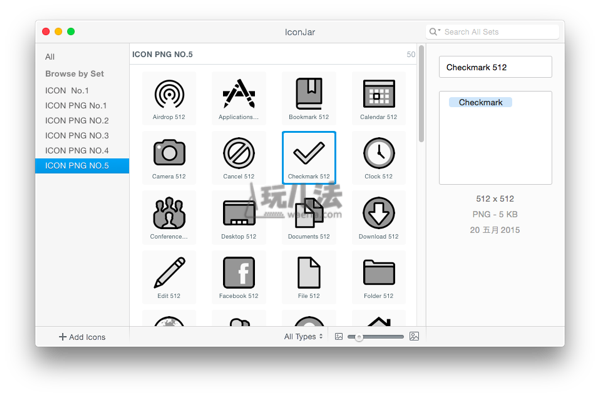Screen dimensions: 600x397
Task: Select the Documents 512 icon
Action: click(x=309, y=217)
